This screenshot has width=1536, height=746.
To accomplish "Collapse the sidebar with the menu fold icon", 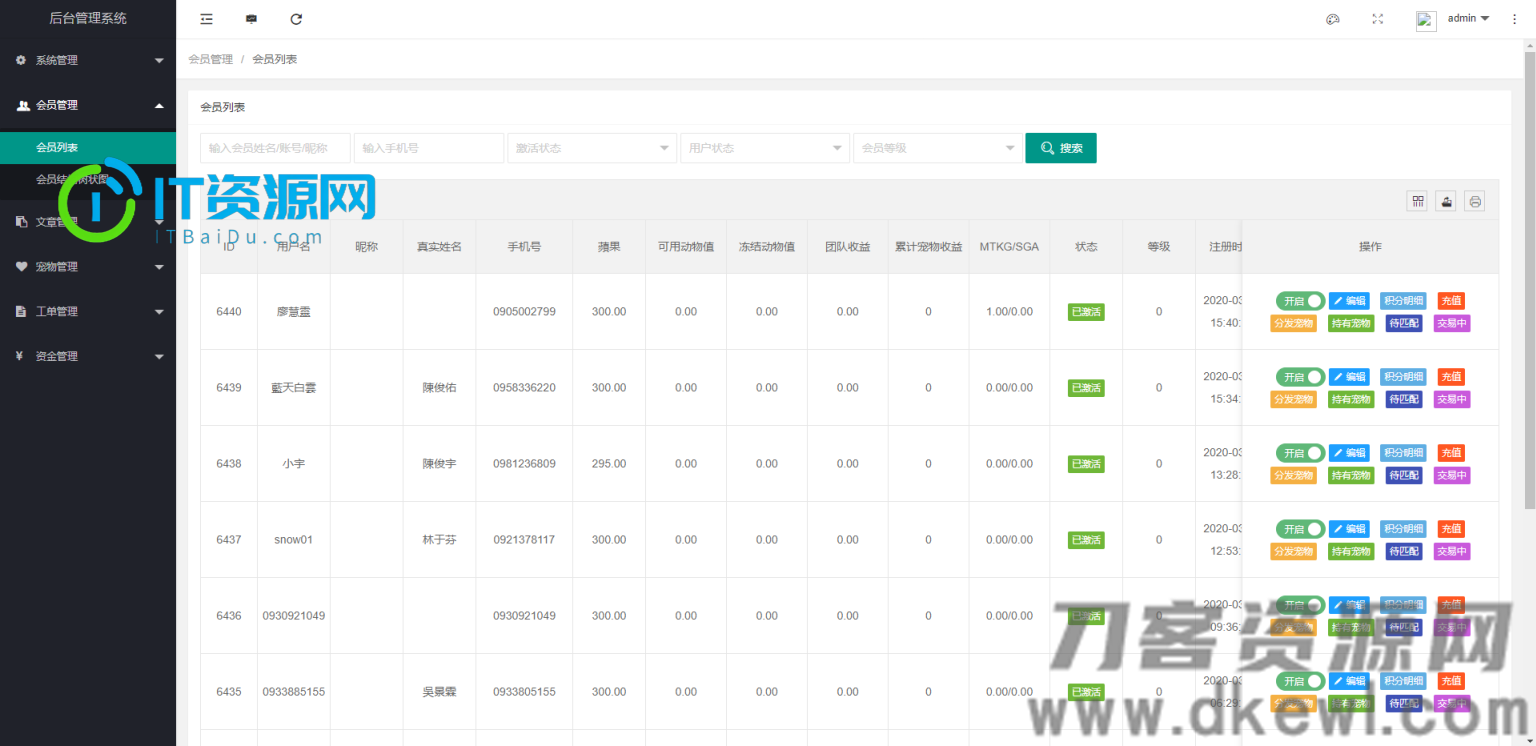I will click(x=206, y=19).
